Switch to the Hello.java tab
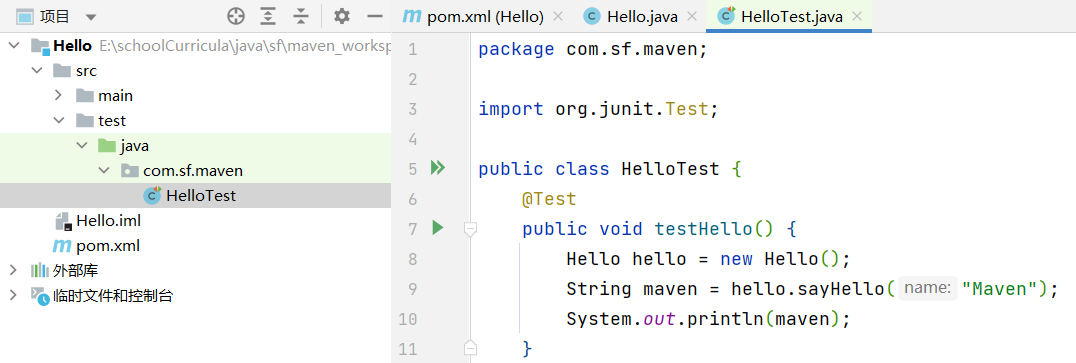The width and height of the screenshot is (1076, 363). 631,16
